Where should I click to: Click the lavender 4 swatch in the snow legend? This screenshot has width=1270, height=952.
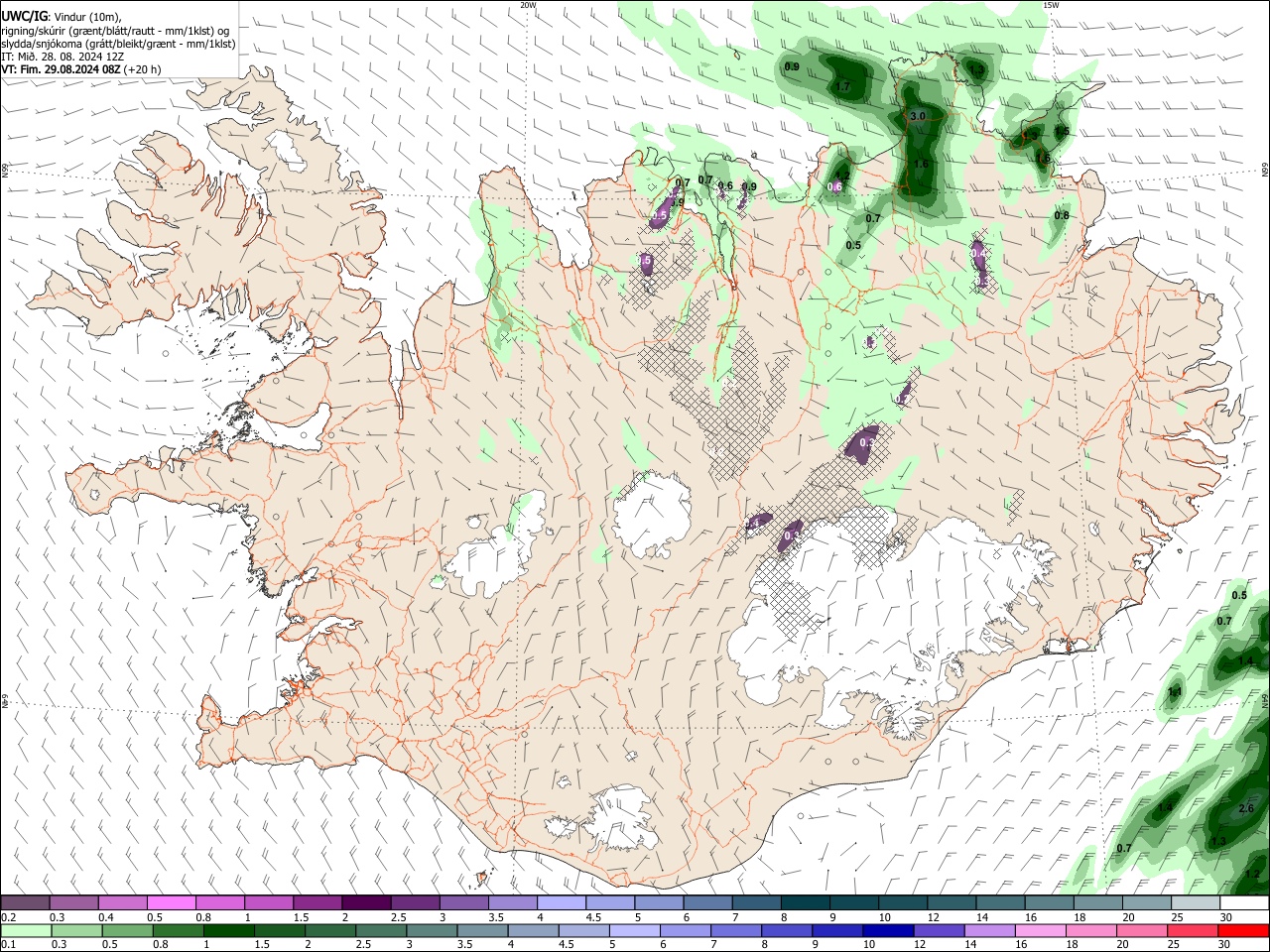coord(561,902)
